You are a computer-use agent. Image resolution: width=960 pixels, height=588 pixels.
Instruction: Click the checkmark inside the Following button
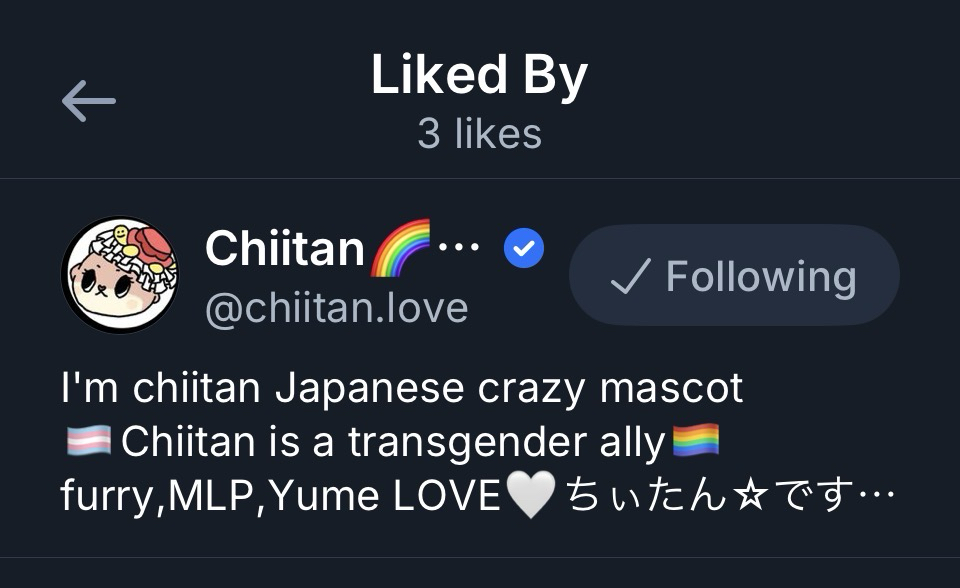click(630, 276)
